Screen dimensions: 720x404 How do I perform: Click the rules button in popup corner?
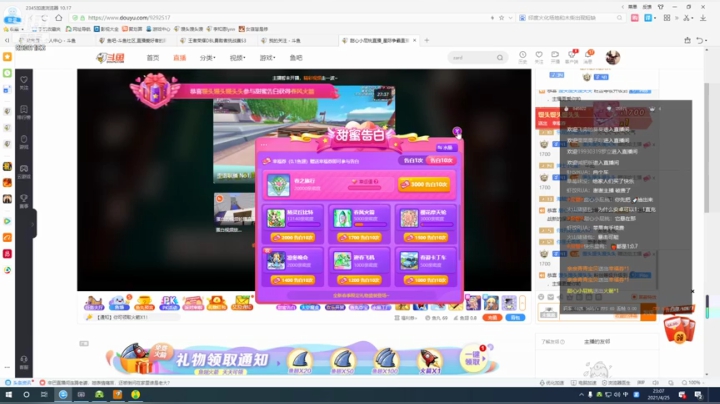click(x=445, y=148)
